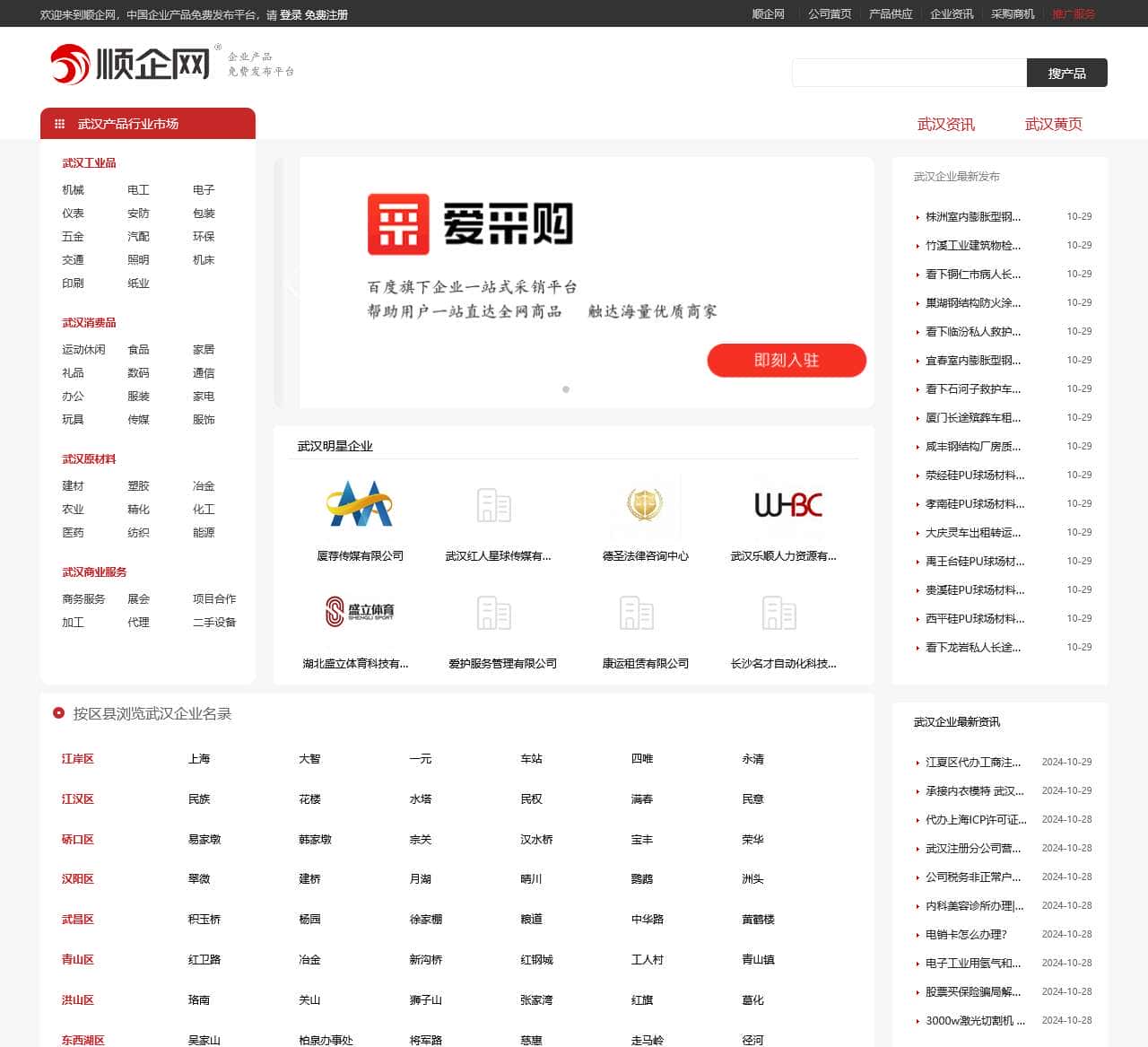Click the grid icon beside 武汉产品行业市场
Viewport: 1148px width, 1047px height.
[60, 124]
